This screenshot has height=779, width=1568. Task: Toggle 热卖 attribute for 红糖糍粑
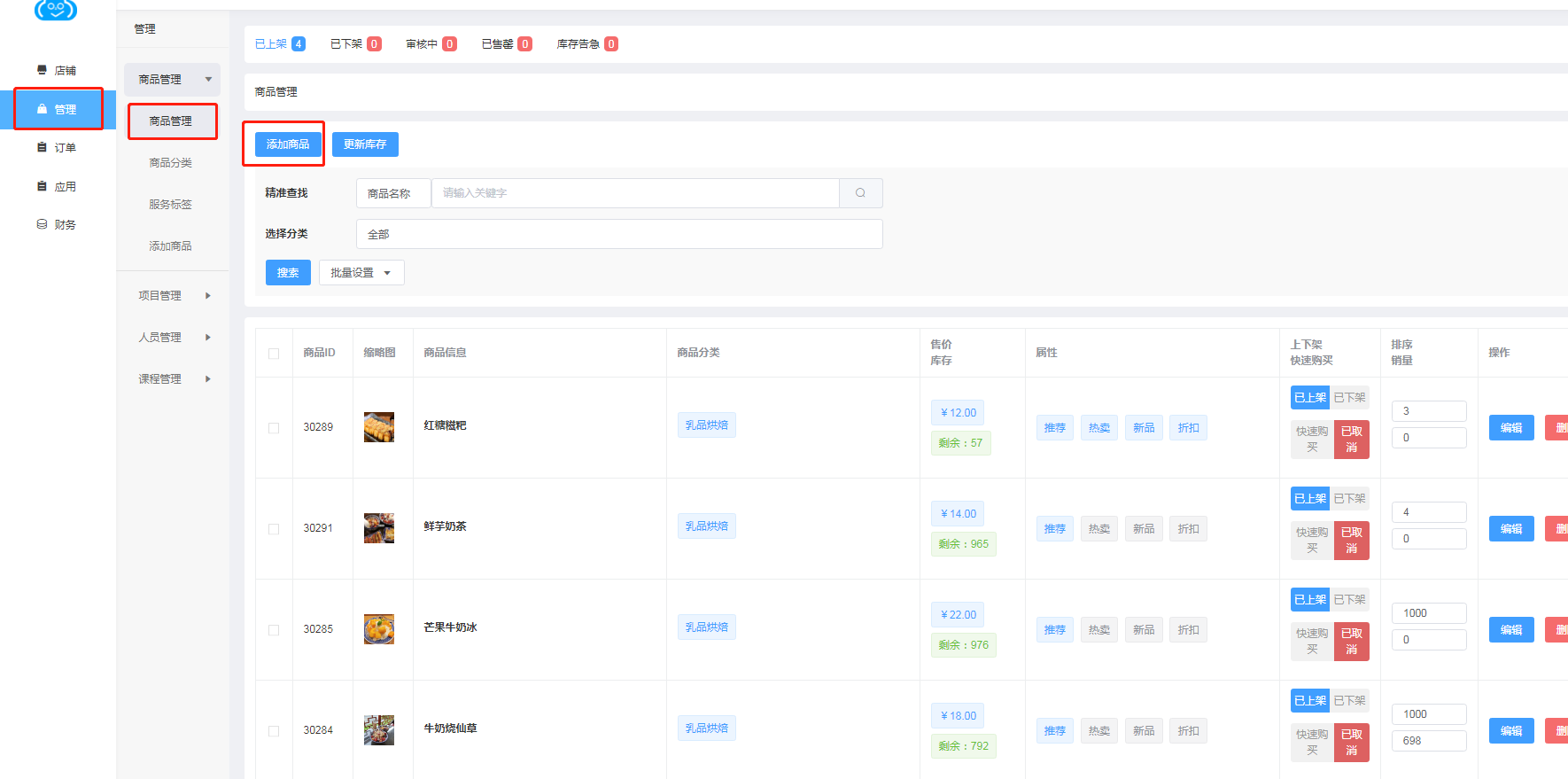[x=1099, y=428]
